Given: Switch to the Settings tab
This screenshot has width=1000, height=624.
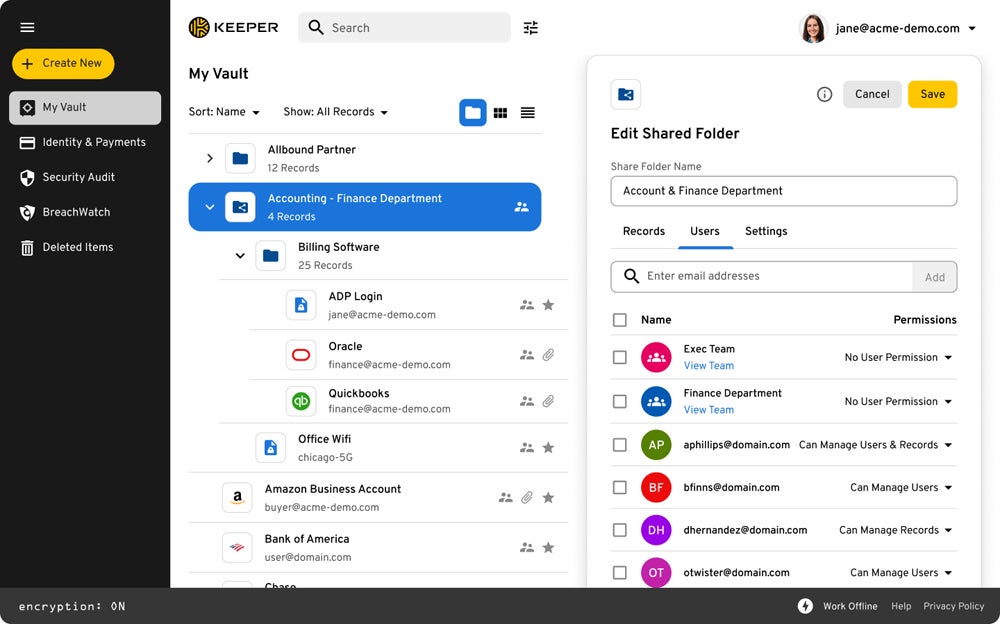Looking at the screenshot, I should point(766,231).
